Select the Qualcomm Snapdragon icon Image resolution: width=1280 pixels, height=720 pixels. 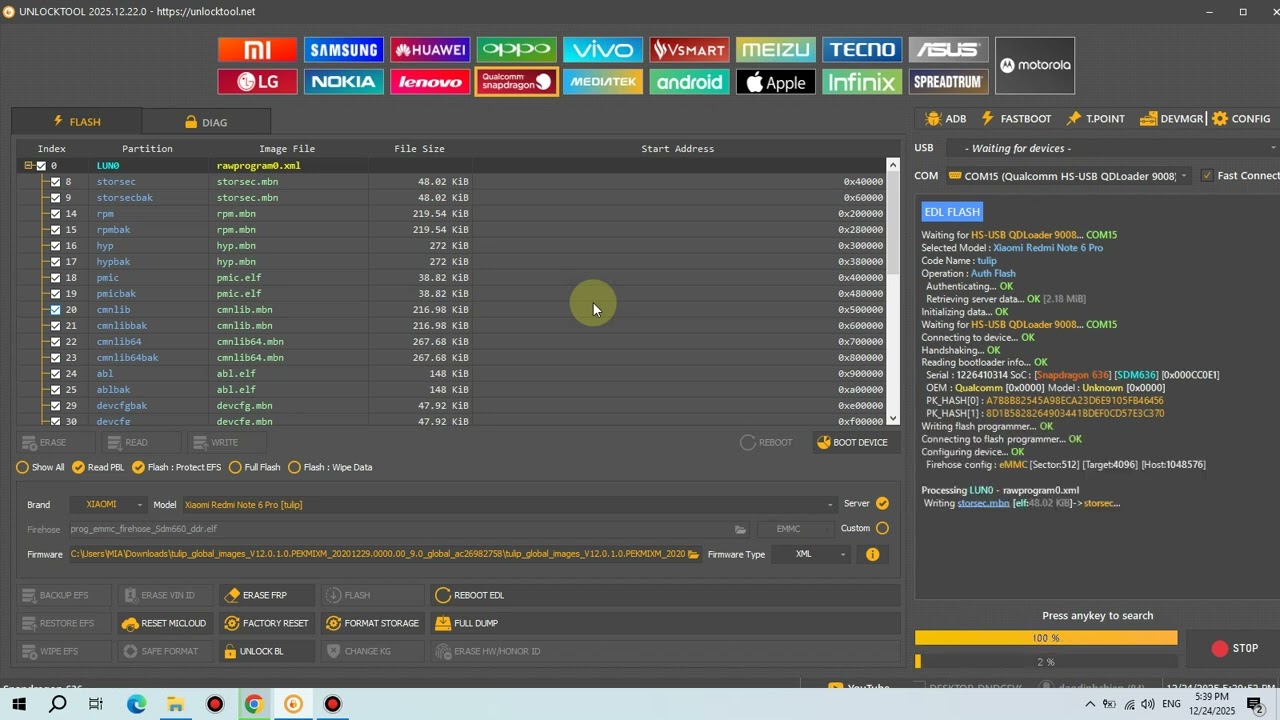pyautogui.click(x=516, y=82)
